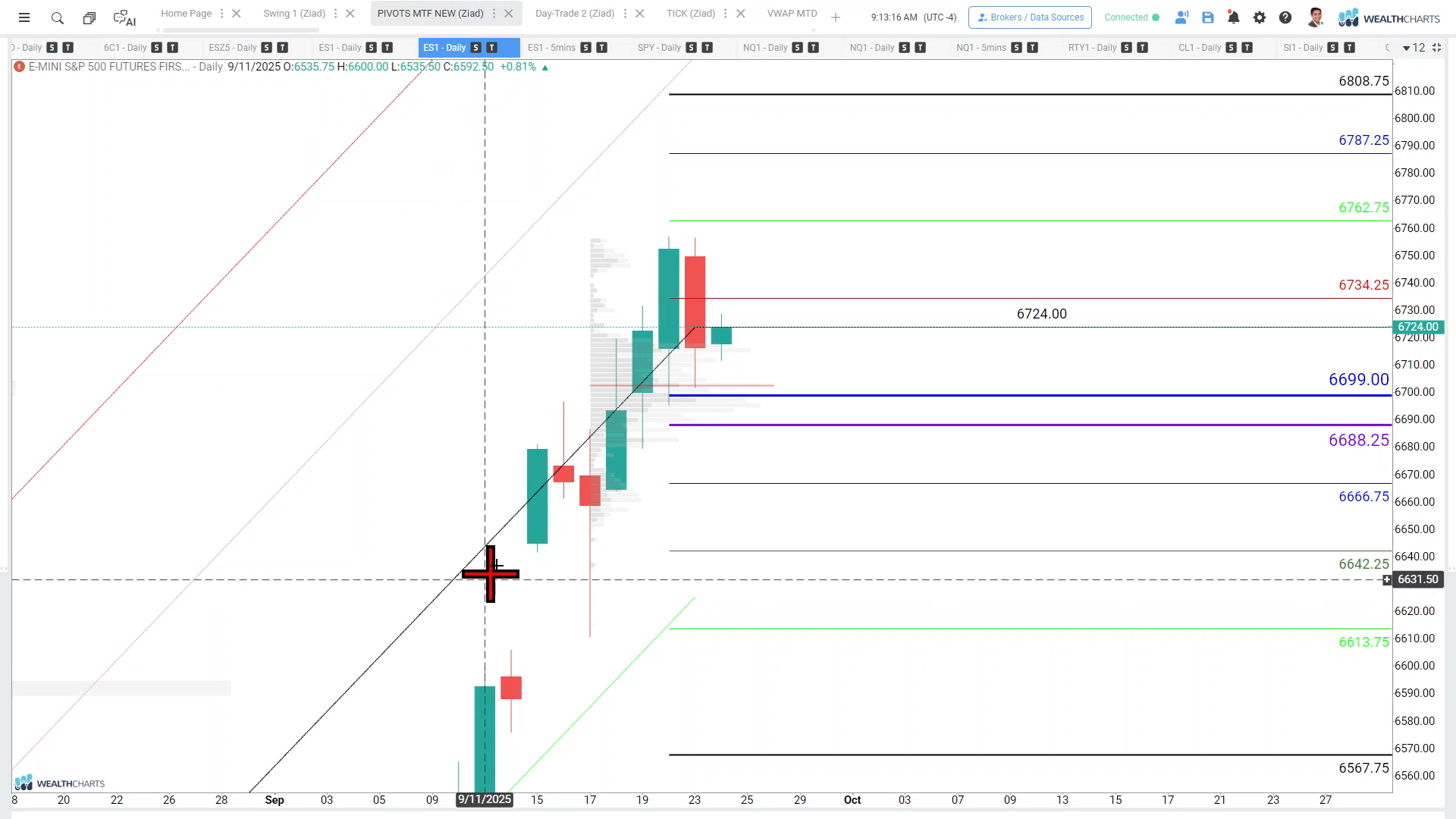Viewport: 1456px width, 819px height.
Task: Click the collapse layout arrows icon
Action: coord(1436,48)
